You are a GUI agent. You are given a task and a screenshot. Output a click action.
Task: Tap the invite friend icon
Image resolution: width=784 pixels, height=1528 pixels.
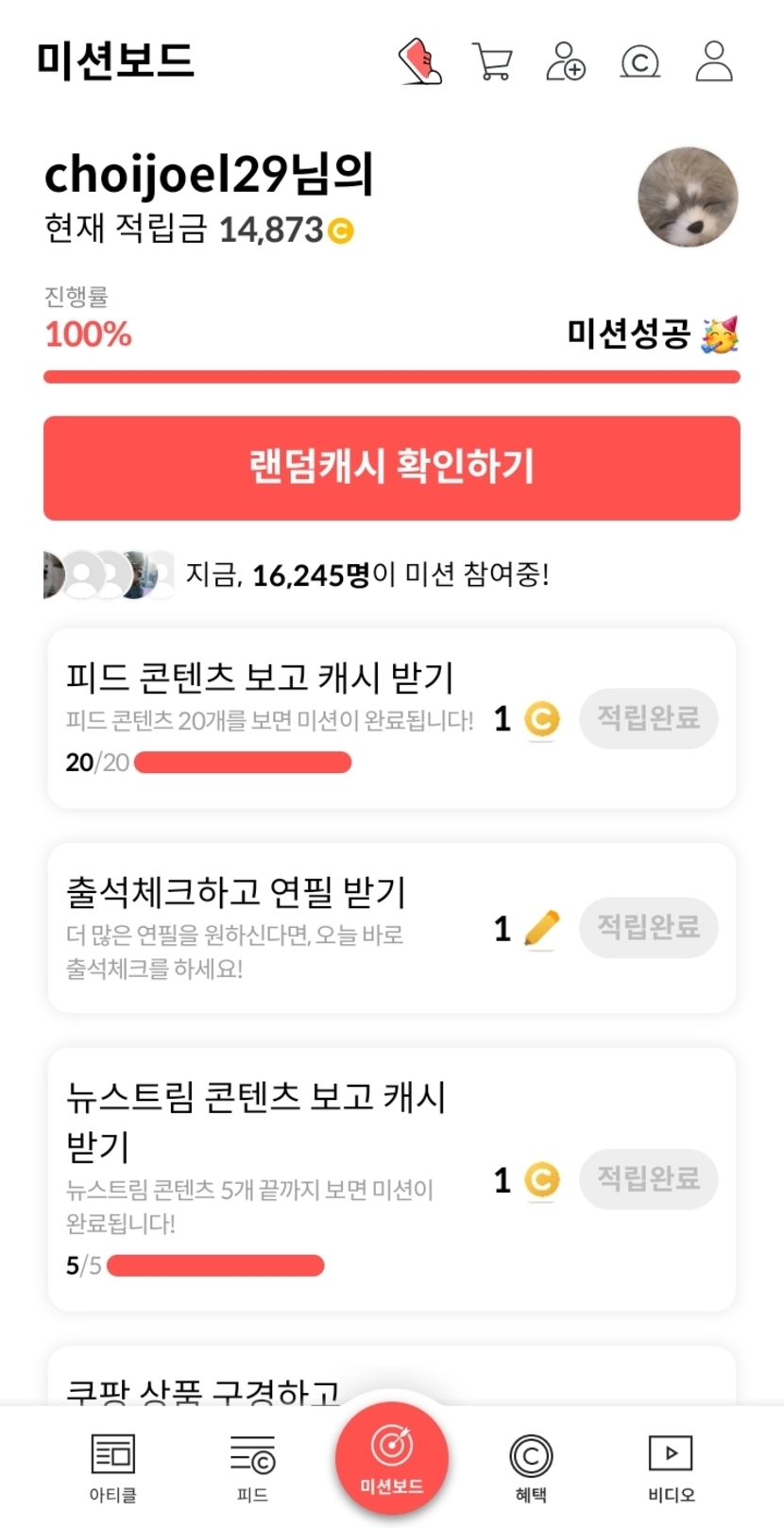tap(566, 61)
